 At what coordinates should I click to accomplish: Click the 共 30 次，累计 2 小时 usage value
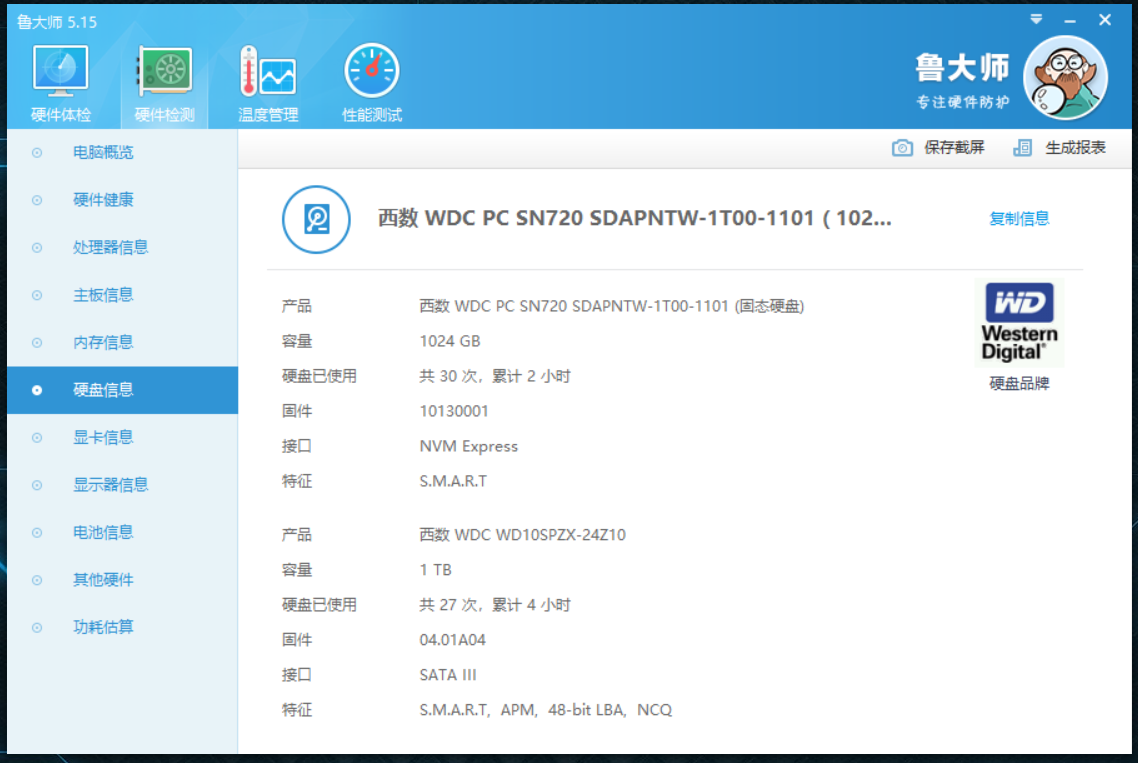(x=495, y=376)
